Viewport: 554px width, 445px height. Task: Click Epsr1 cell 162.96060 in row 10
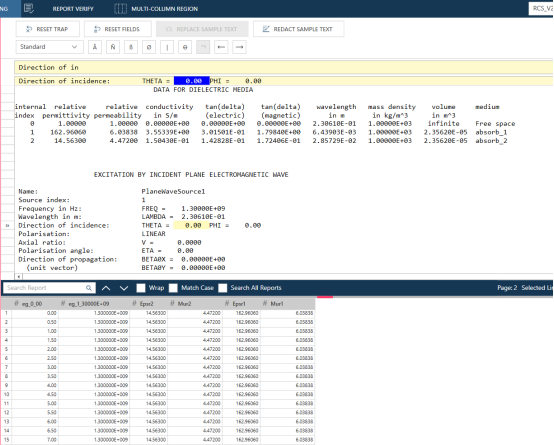coord(241,394)
